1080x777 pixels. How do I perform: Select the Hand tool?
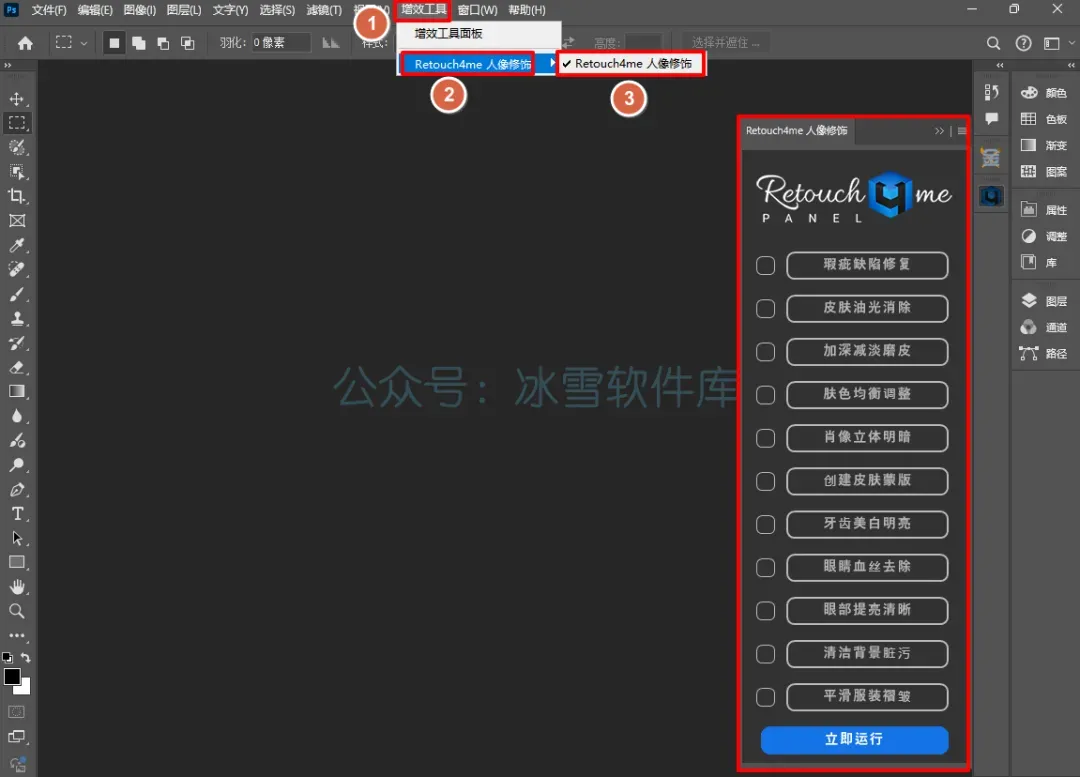(x=17, y=587)
